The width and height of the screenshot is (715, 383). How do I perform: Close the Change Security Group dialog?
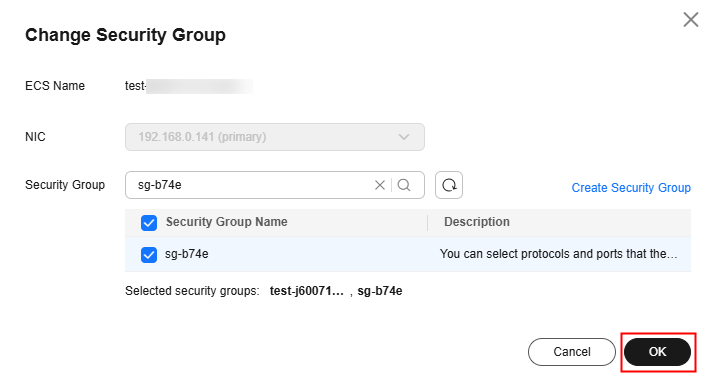pyautogui.click(x=691, y=20)
